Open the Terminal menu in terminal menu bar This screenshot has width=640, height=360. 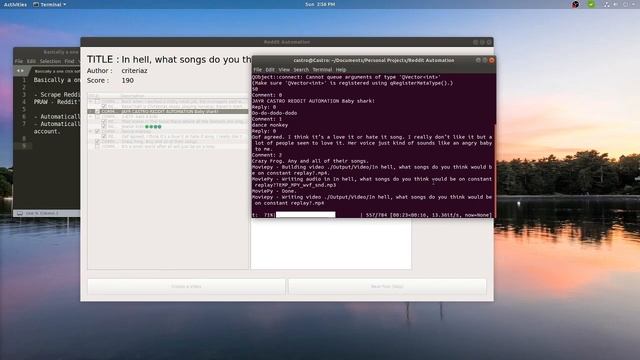click(322, 70)
